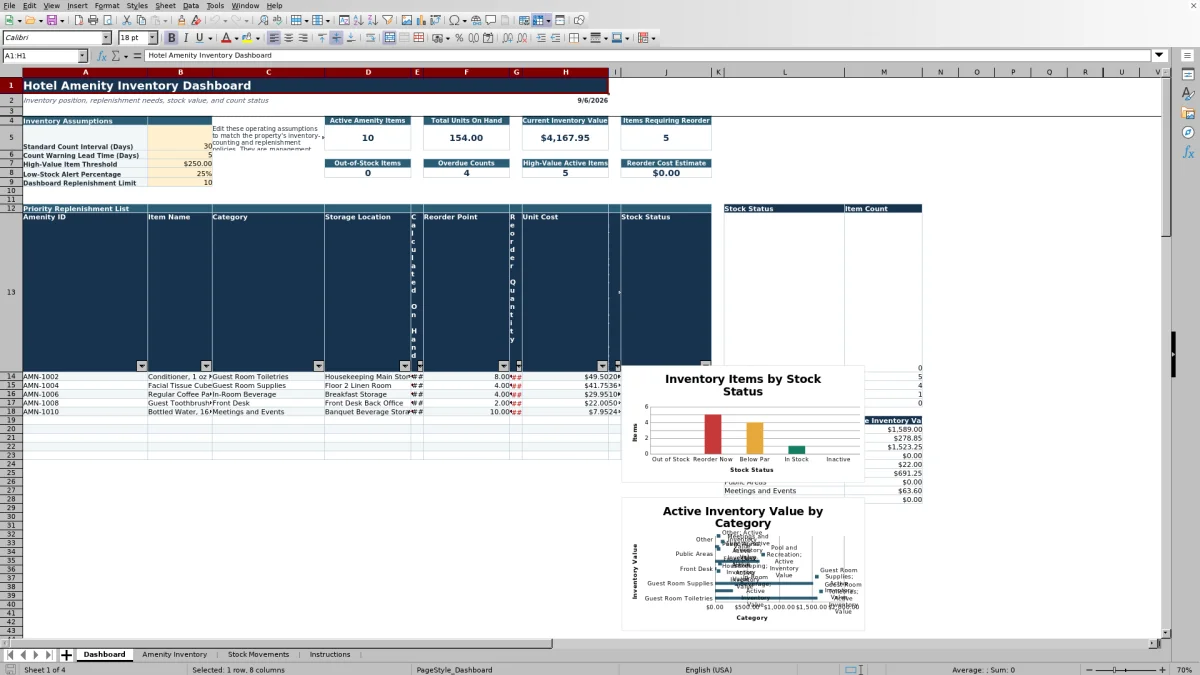Click the Font Color red A button

coord(224,38)
